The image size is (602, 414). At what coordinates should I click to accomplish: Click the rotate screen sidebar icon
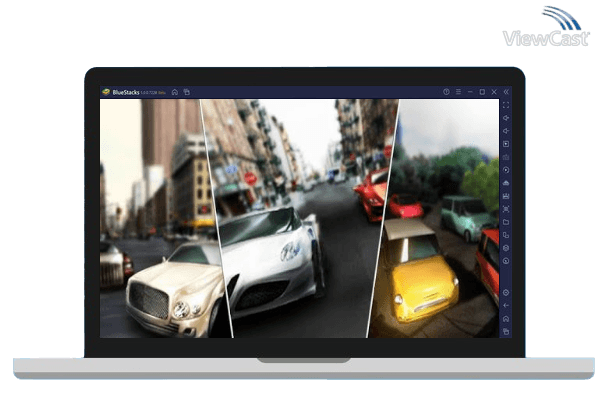(506, 235)
